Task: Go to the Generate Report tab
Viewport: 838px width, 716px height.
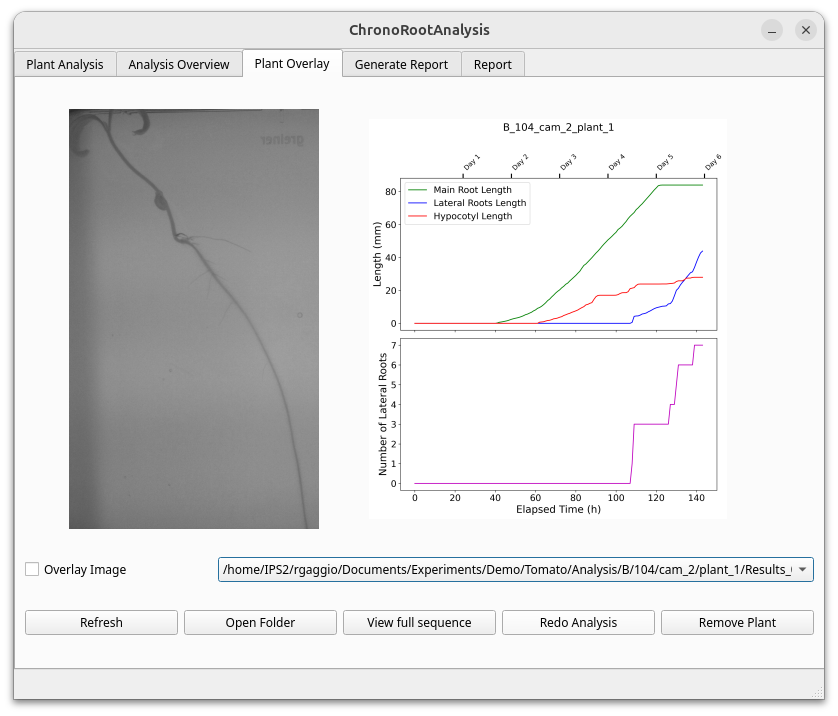Action: click(401, 64)
